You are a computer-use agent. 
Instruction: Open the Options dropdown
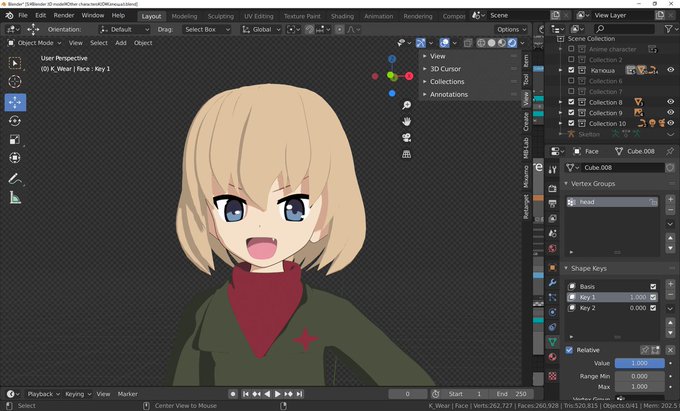click(511, 29)
